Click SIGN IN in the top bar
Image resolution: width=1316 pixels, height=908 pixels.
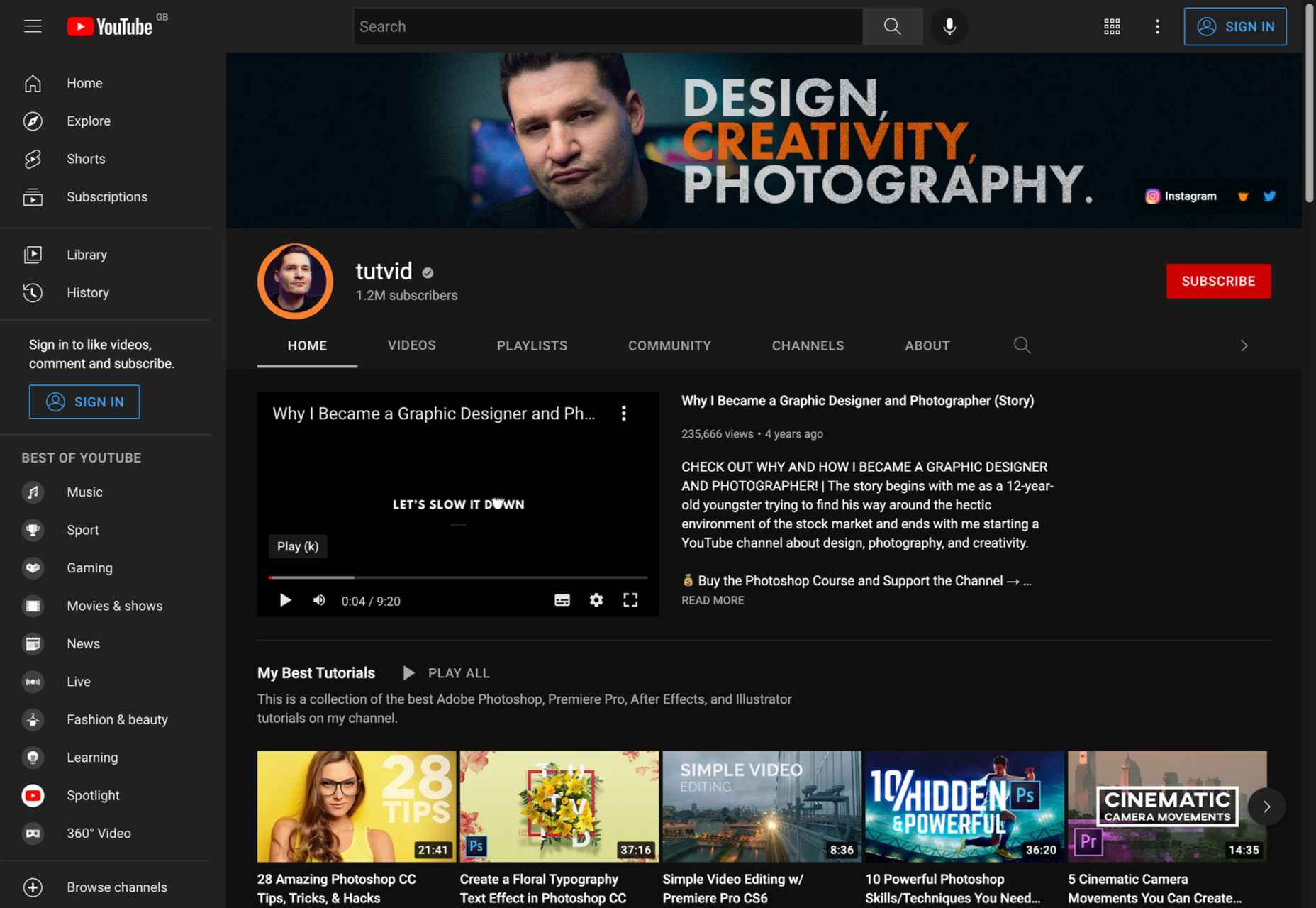tap(1235, 26)
